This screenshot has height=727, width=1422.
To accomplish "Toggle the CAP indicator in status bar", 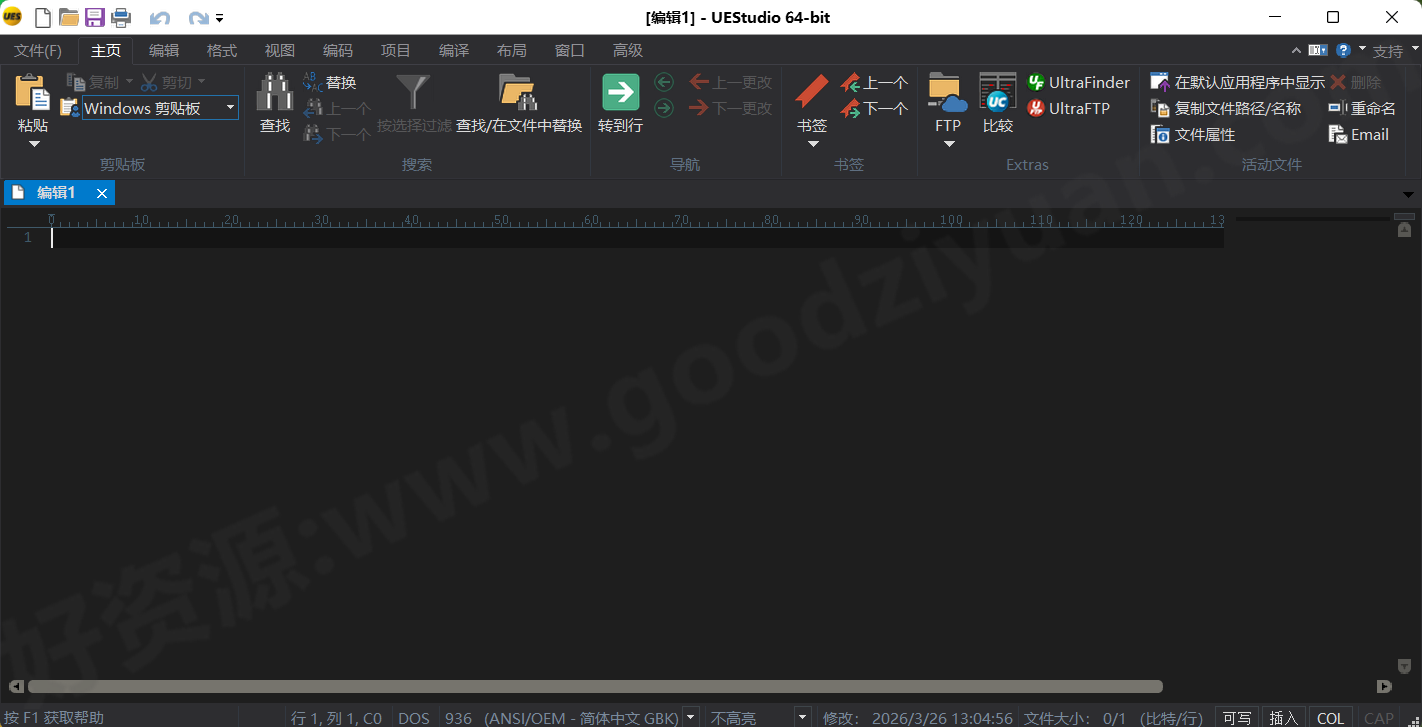I will click(x=1379, y=717).
